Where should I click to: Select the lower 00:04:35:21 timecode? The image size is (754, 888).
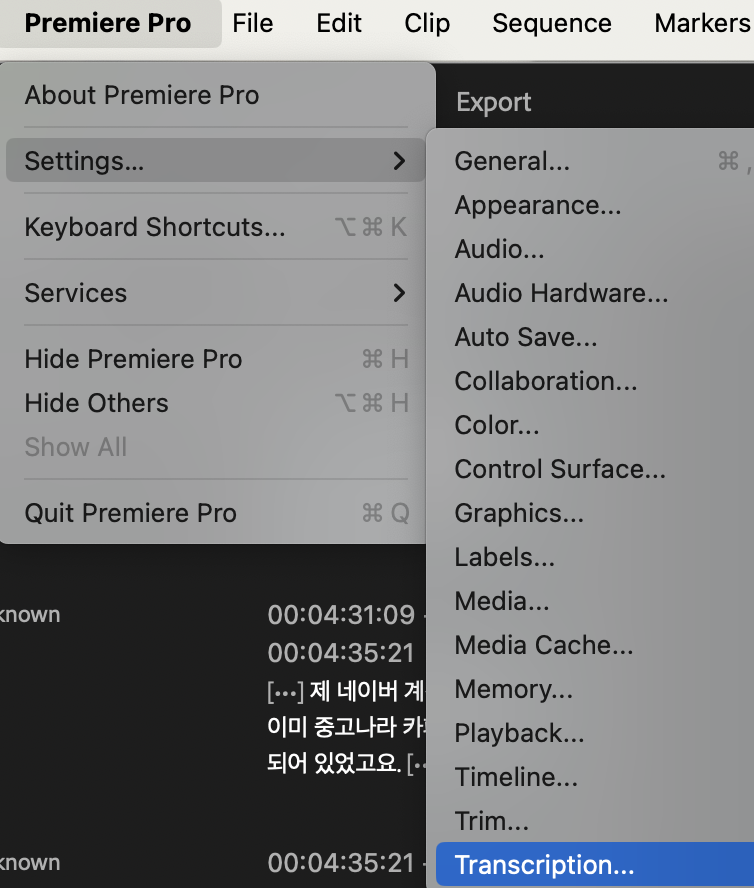click(342, 863)
